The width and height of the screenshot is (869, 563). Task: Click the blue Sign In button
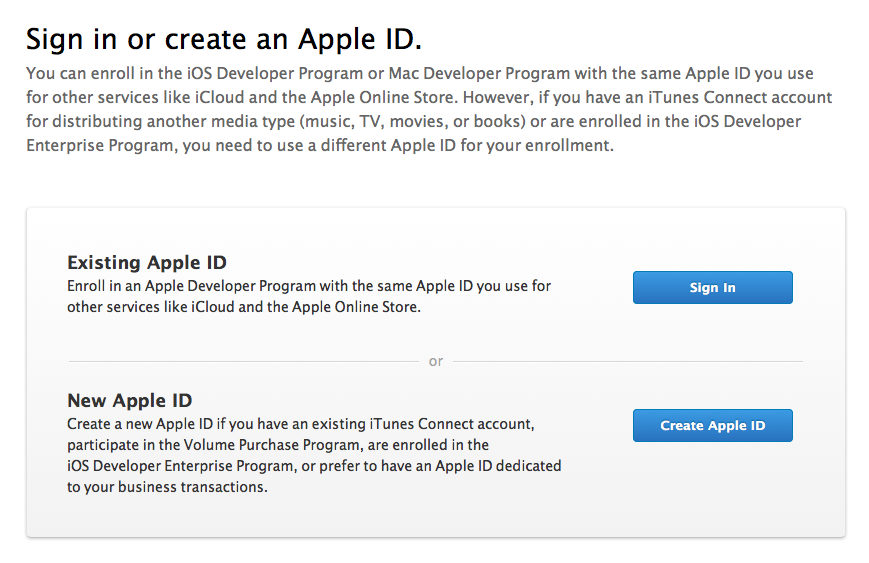point(712,288)
